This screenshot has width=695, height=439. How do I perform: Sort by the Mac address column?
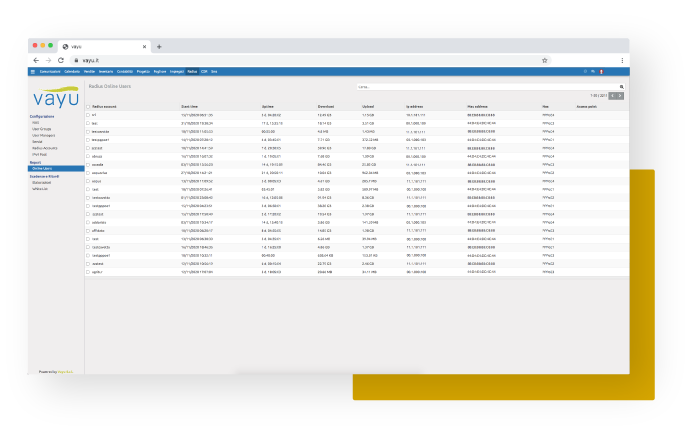pyautogui.click(x=477, y=107)
